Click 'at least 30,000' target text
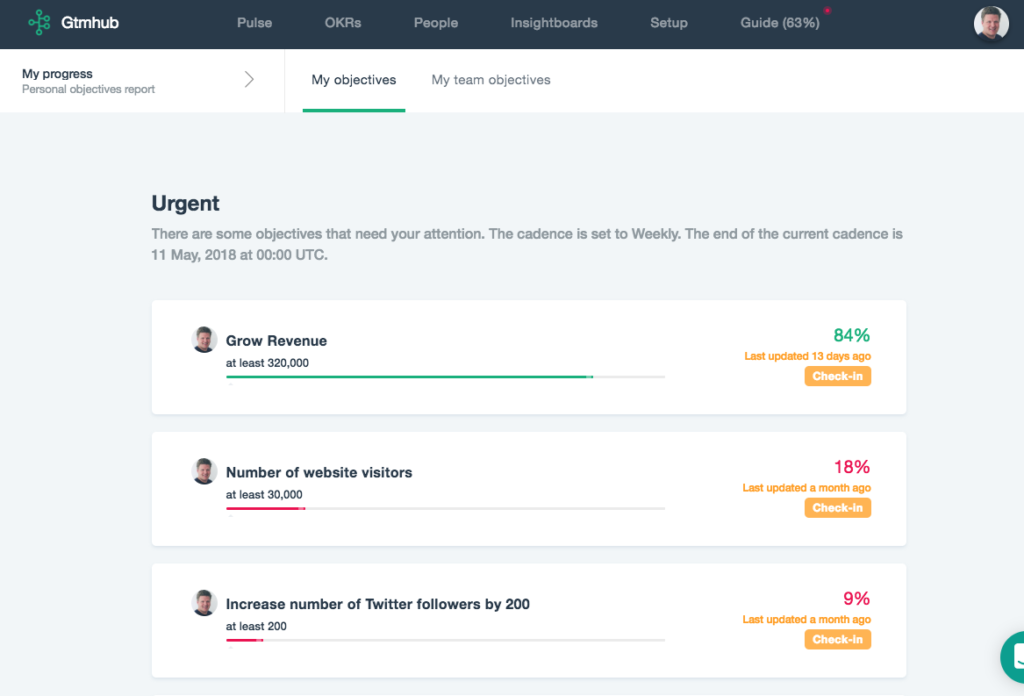The height and width of the screenshot is (696, 1024). 264,495
